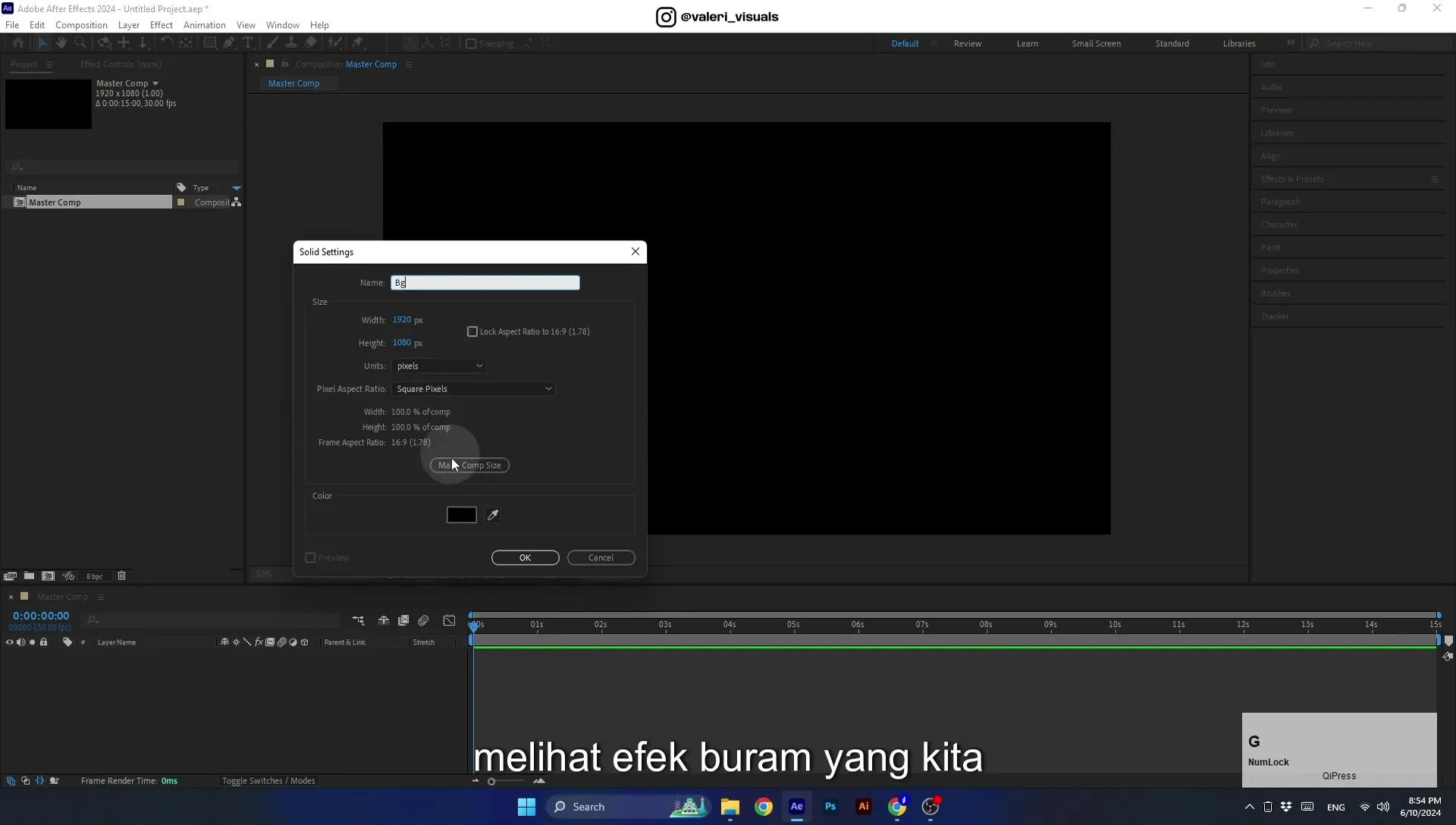Image resolution: width=1456 pixels, height=825 pixels.
Task: Click the interpret footage icon in Project panel
Action: [x=10, y=576]
